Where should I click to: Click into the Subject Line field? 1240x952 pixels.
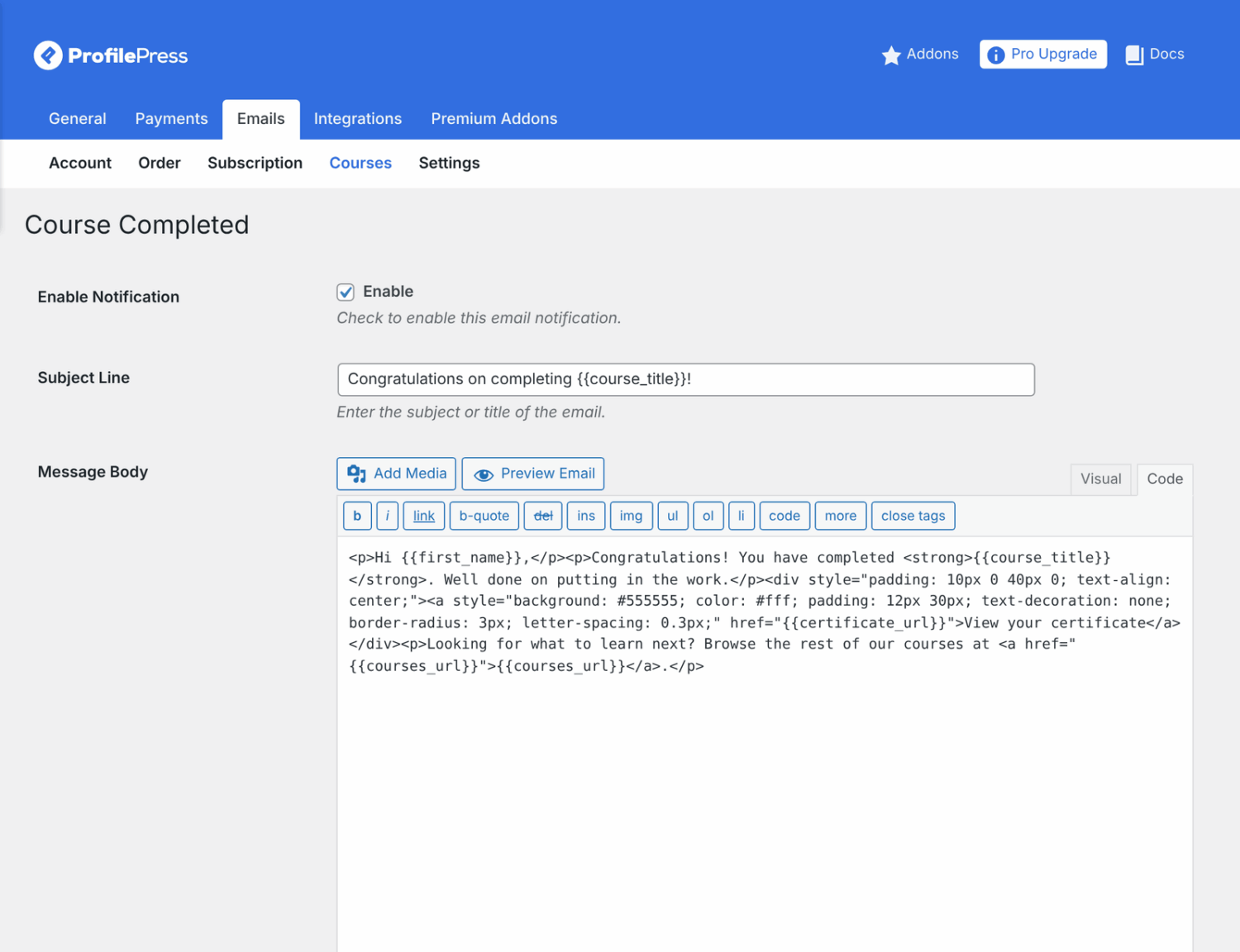coord(685,379)
